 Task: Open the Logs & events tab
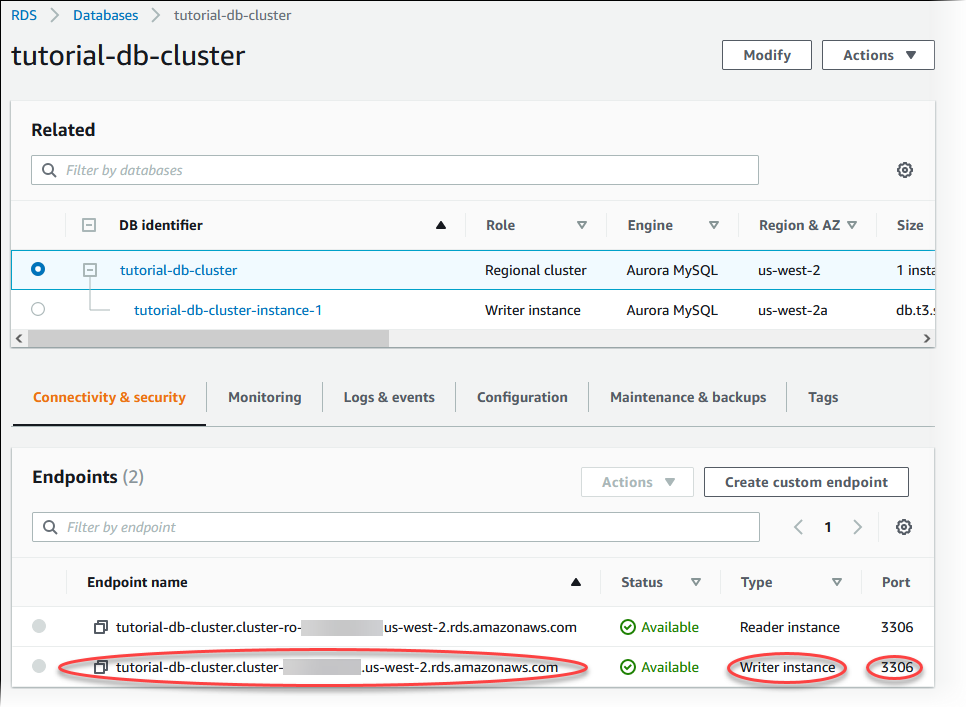point(388,397)
